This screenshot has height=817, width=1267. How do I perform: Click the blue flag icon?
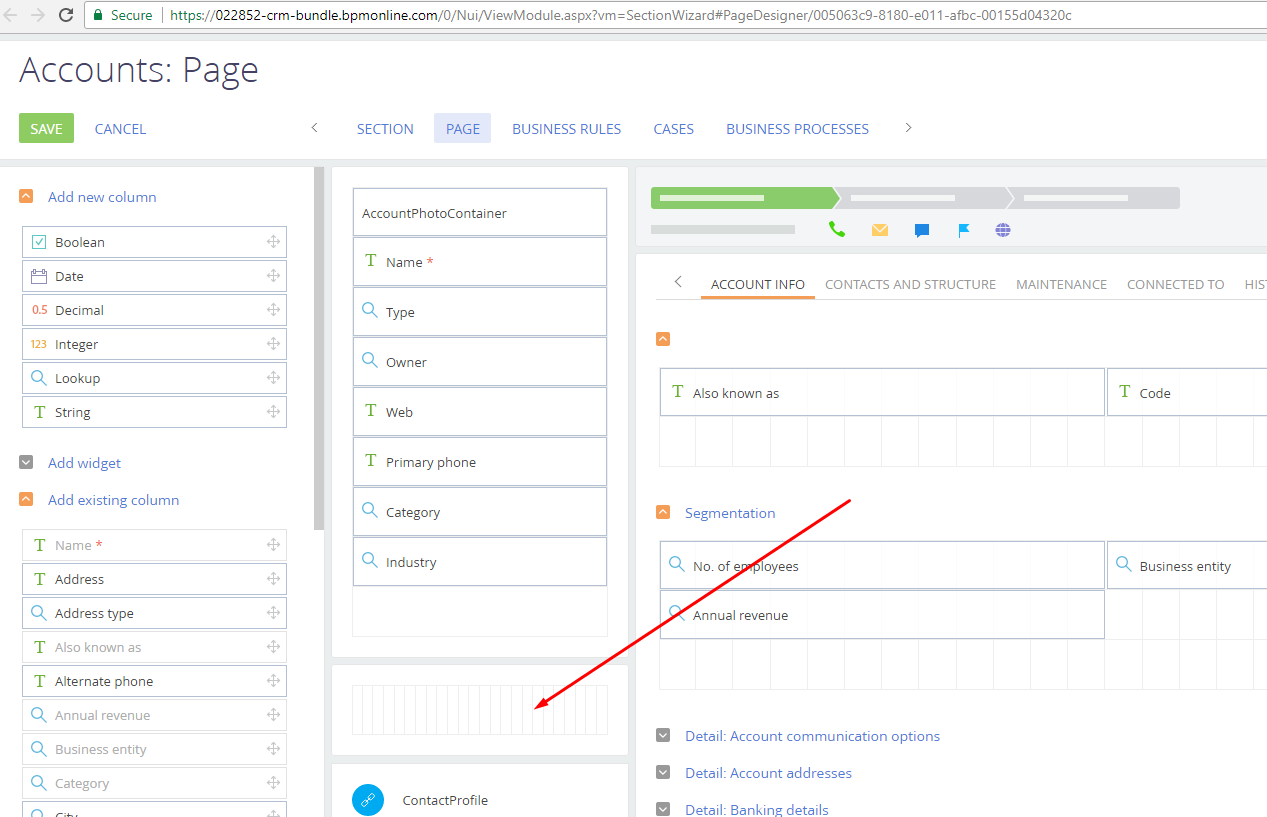[964, 230]
